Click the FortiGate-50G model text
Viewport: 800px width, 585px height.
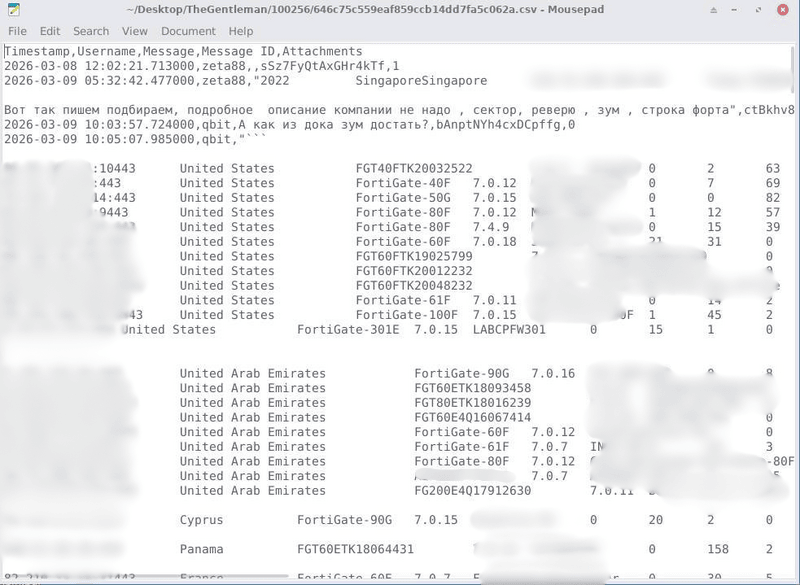coord(403,198)
